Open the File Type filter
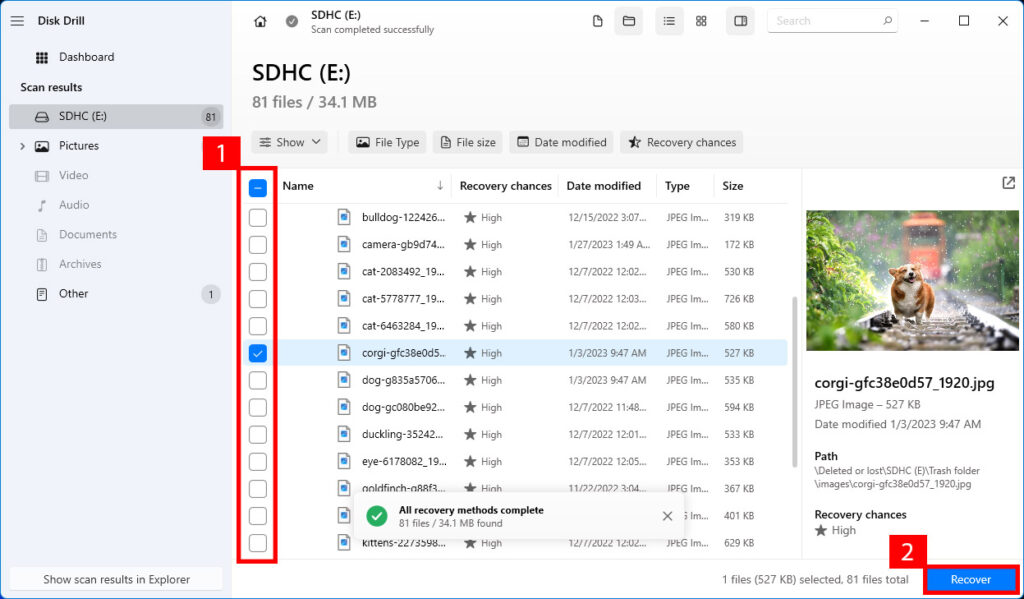The width and height of the screenshot is (1024, 599). click(387, 142)
